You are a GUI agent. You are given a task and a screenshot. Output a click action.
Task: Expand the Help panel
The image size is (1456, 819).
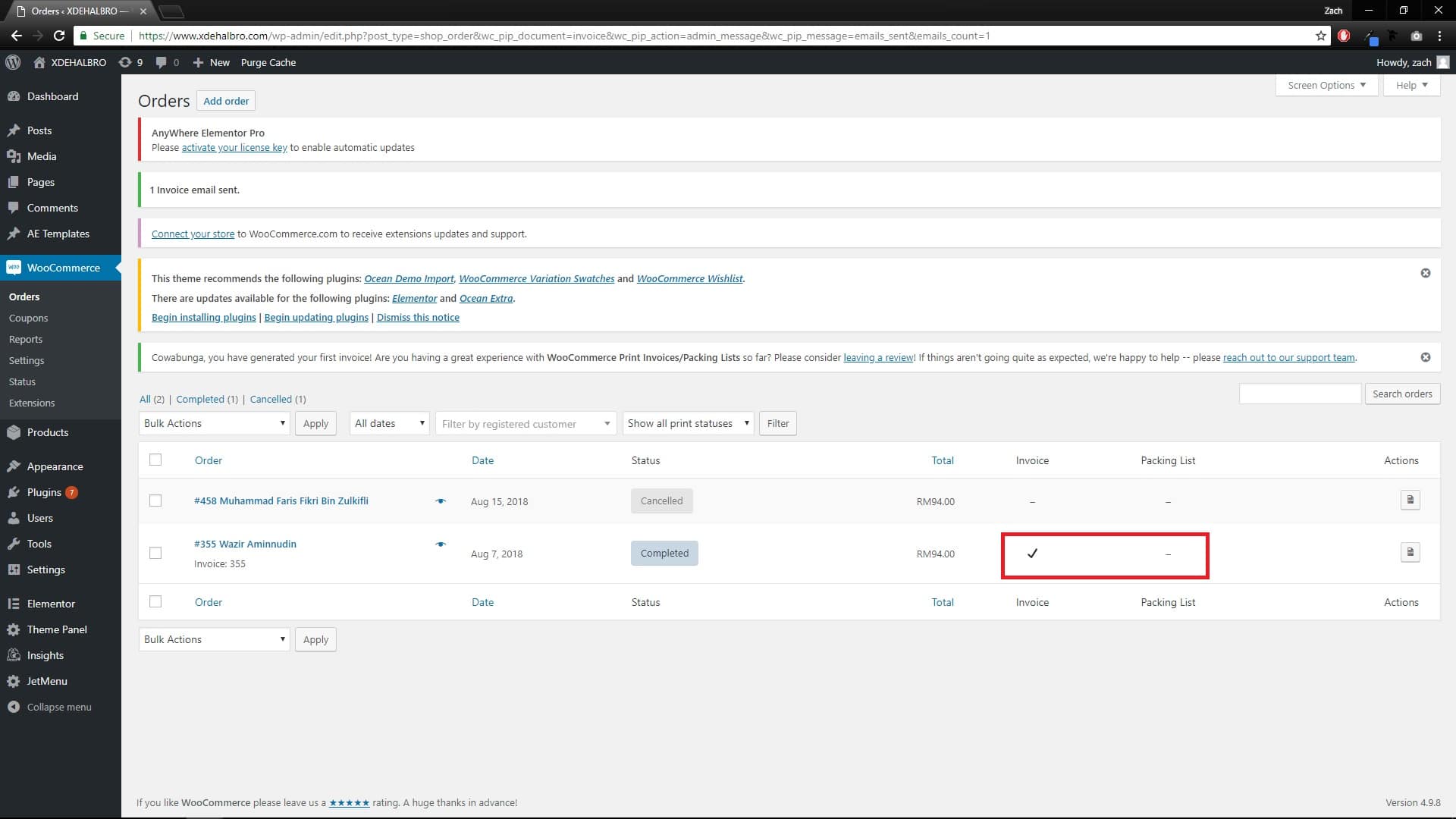tap(1411, 85)
